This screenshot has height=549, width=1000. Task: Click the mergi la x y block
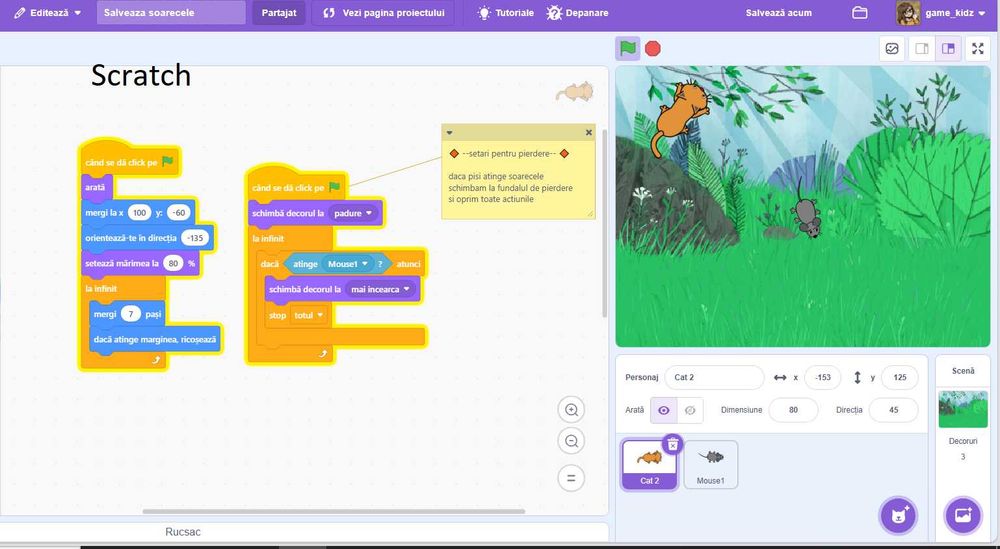click(138, 212)
